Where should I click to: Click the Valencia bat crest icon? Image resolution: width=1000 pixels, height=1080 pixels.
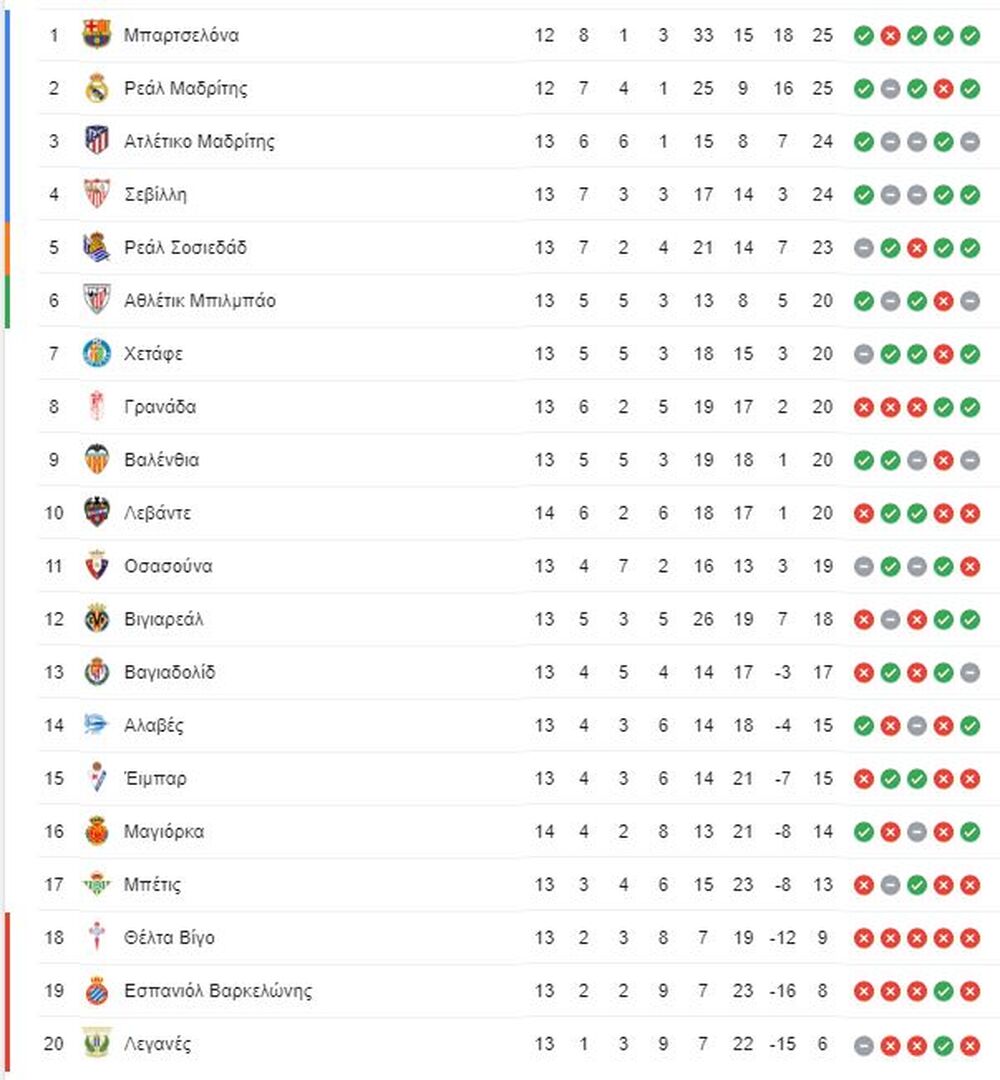pos(96,459)
